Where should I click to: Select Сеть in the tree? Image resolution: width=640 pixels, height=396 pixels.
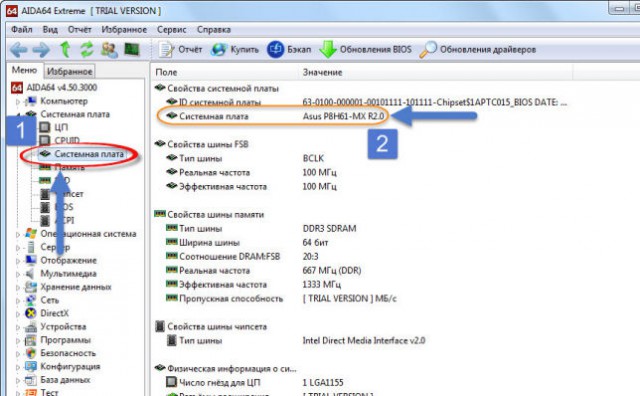(x=49, y=300)
